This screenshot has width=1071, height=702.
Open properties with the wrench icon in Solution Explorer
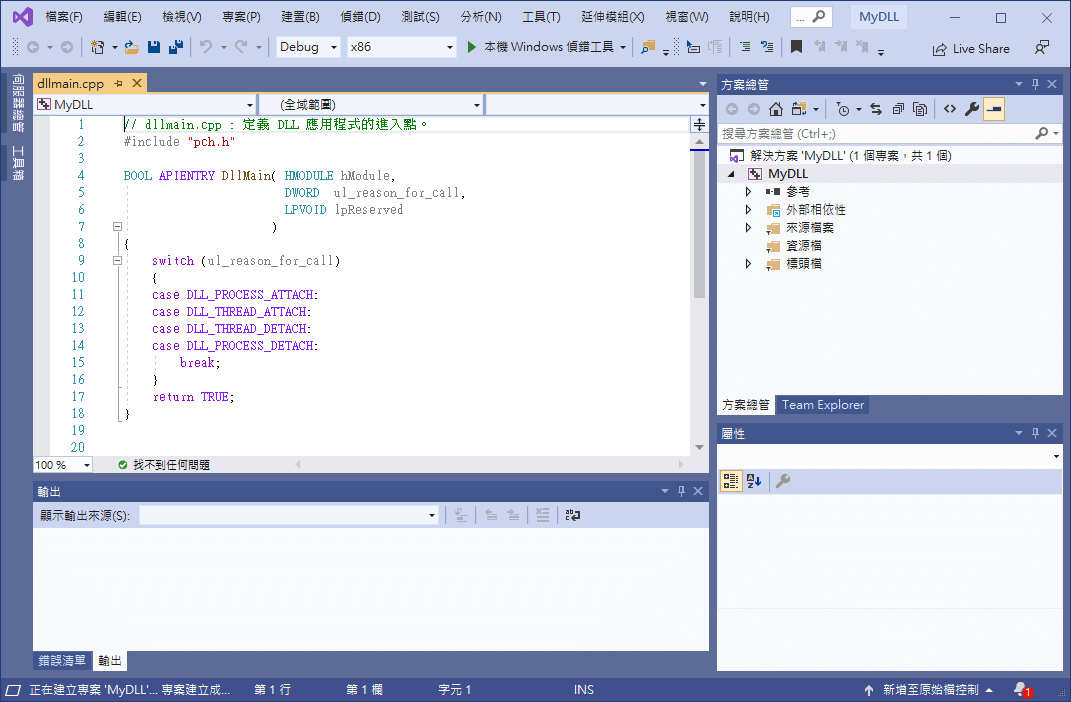point(972,109)
